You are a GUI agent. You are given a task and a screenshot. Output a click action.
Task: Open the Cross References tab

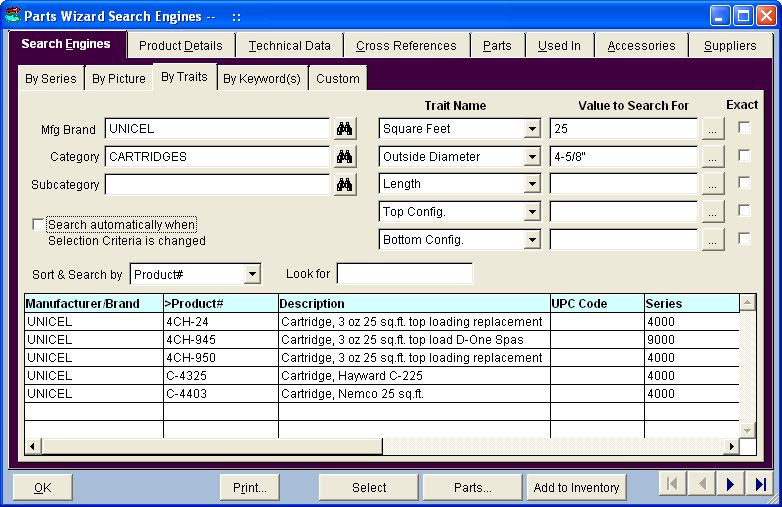coord(406,46)
